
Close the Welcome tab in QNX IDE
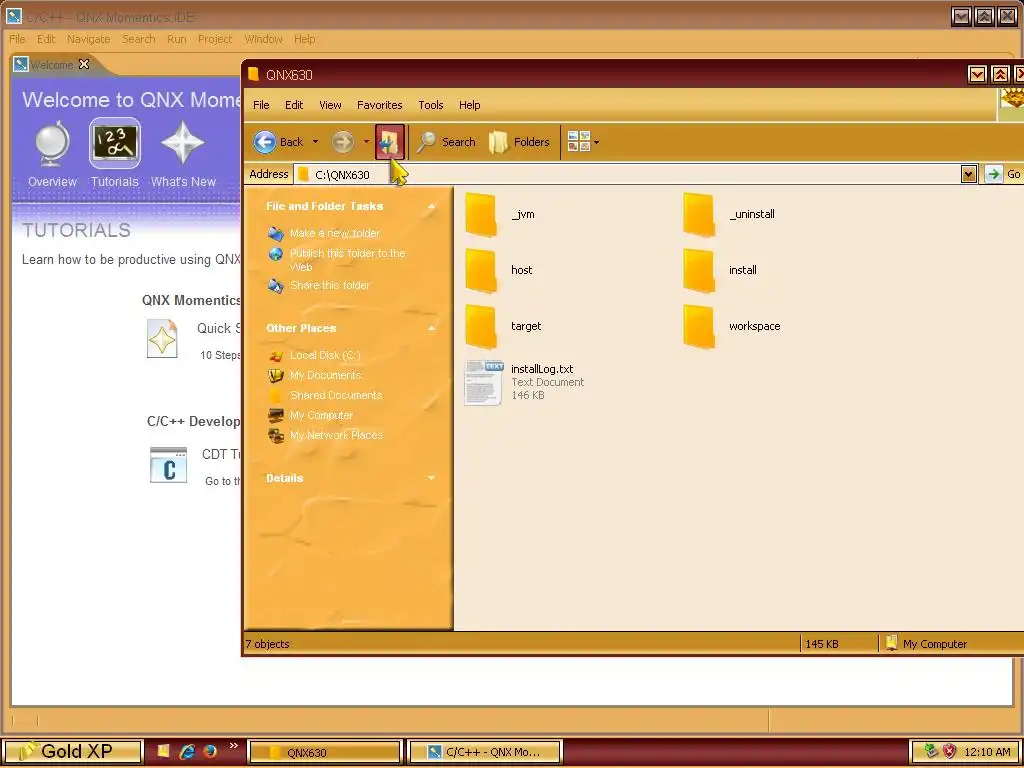click(84, 64)
